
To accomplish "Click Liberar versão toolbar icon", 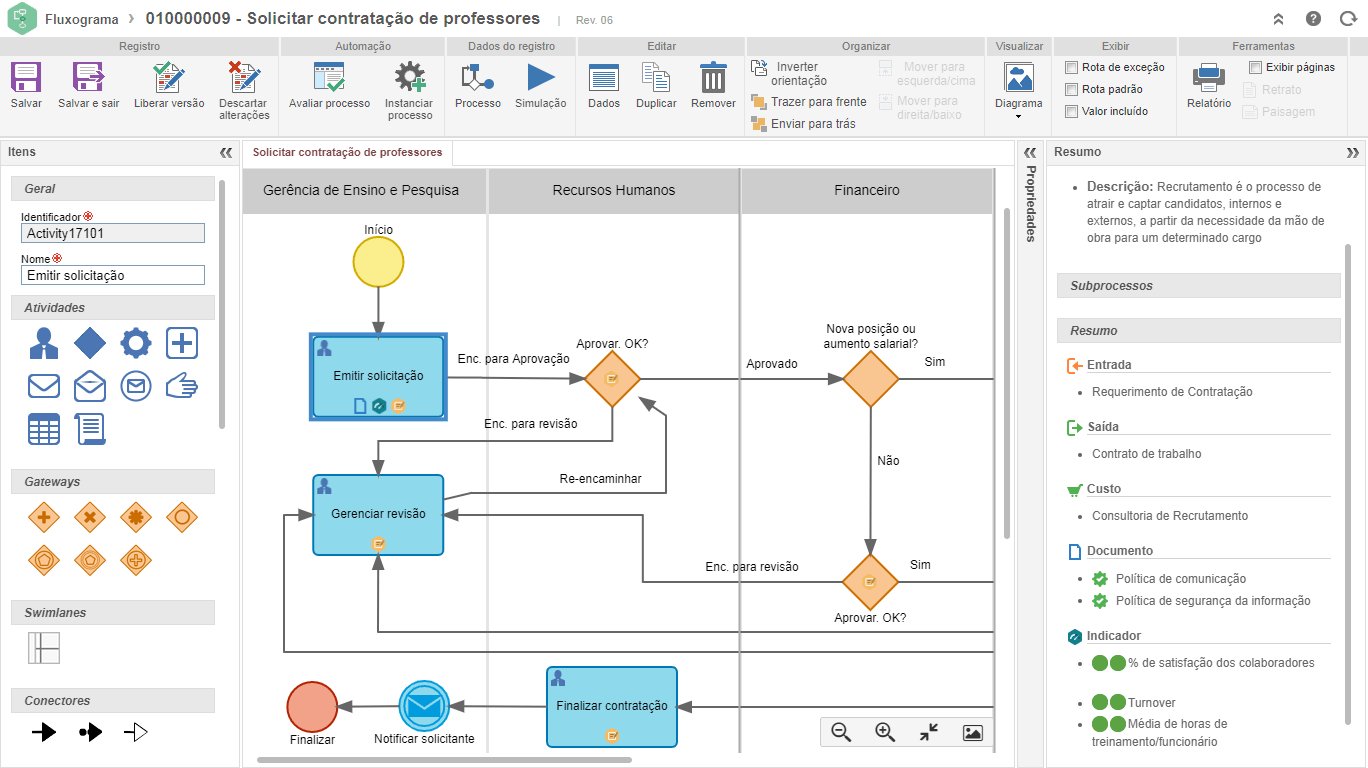I will click(x=169, y=78).
